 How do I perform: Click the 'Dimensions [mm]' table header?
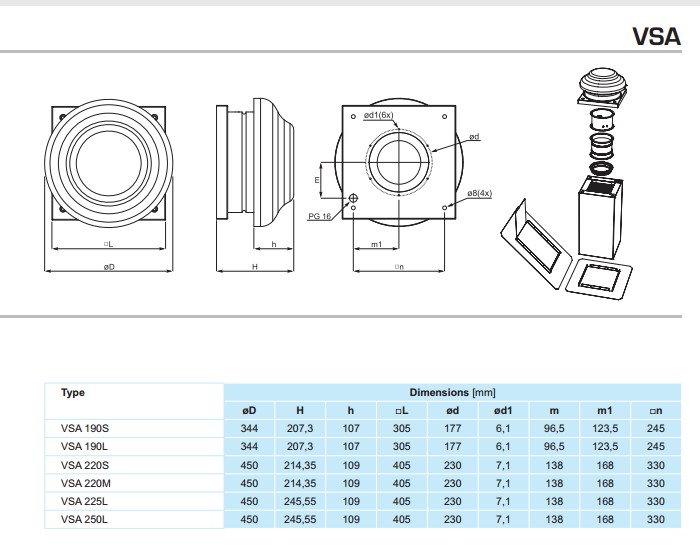click(452, 392)
